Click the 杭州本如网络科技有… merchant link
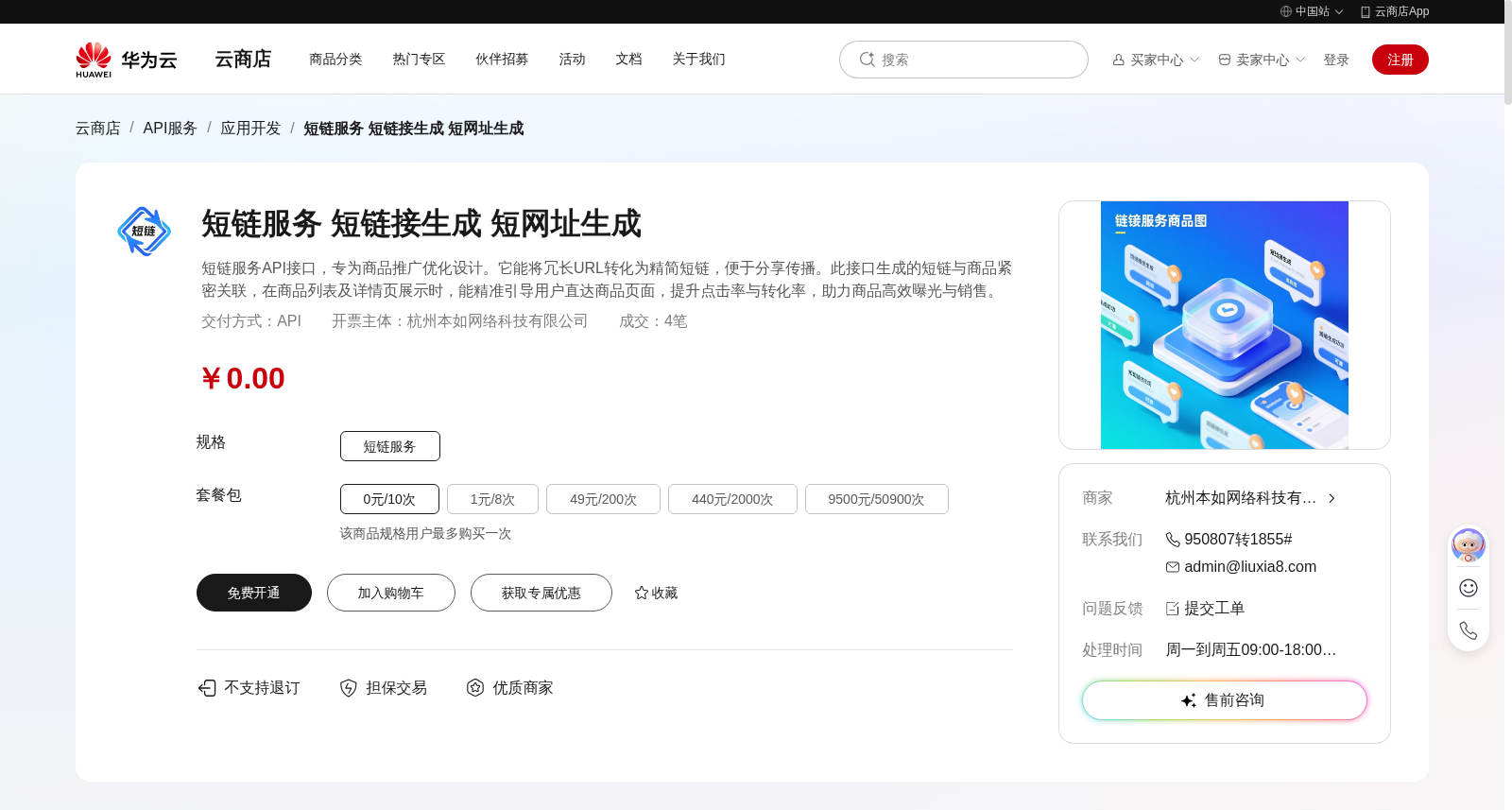 tap(1241, 498)
